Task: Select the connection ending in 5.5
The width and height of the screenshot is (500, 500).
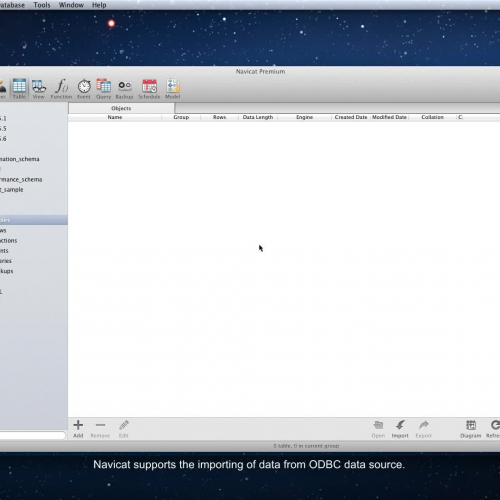Action: 3,128
